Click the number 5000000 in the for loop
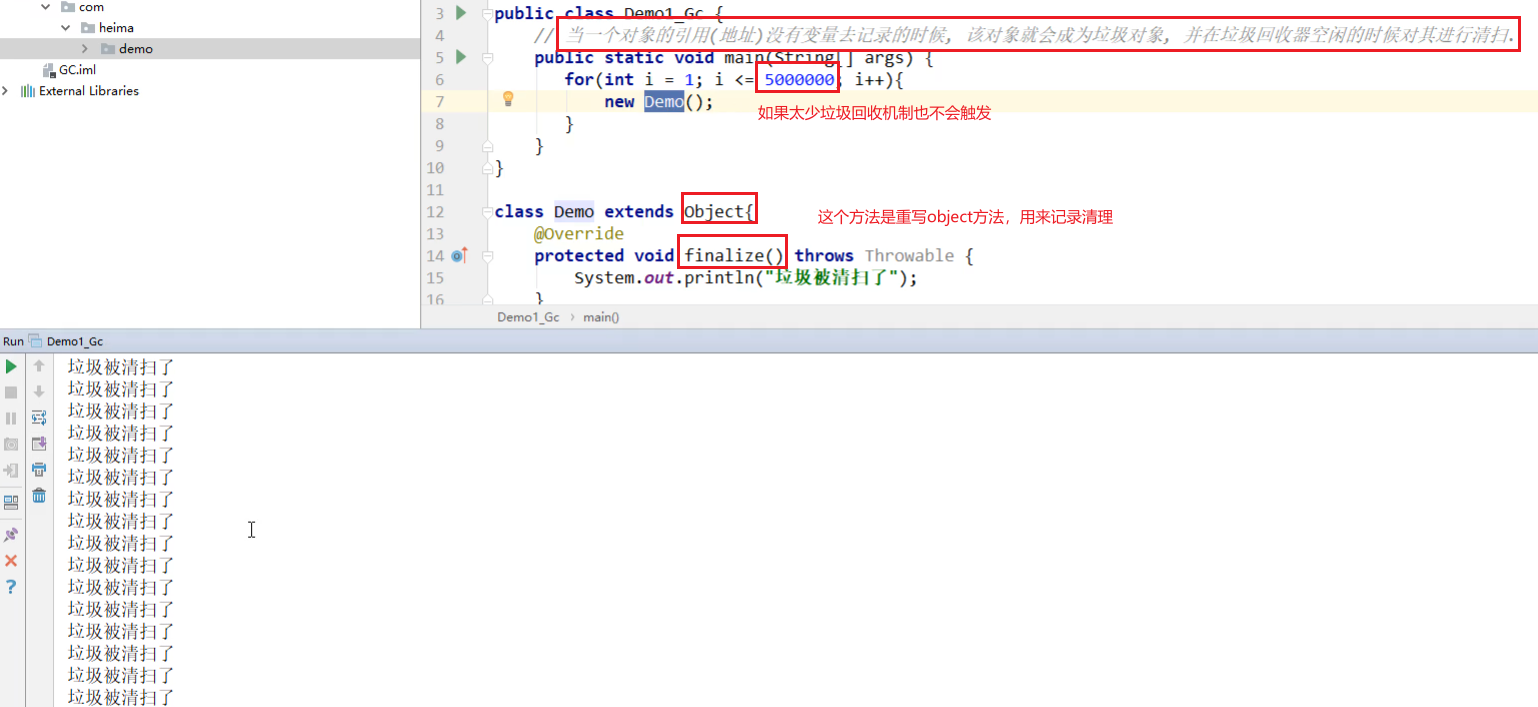Image resolution: width=1538 pixels, height=707 pixels. (799, 80)
